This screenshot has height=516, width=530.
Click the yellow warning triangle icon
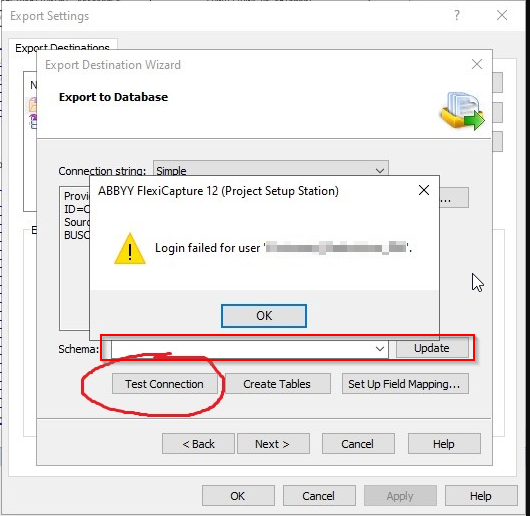(x=130, y=248)
